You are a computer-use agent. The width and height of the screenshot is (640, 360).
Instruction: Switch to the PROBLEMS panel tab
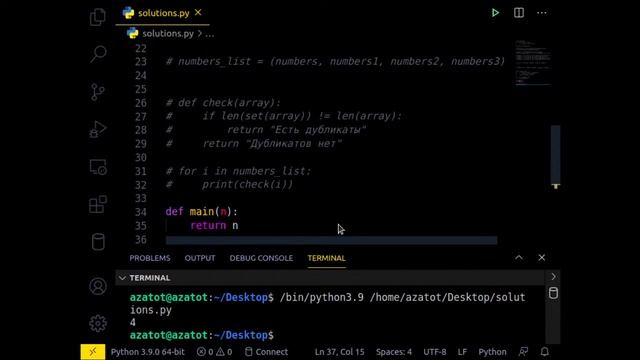[150, 258]
